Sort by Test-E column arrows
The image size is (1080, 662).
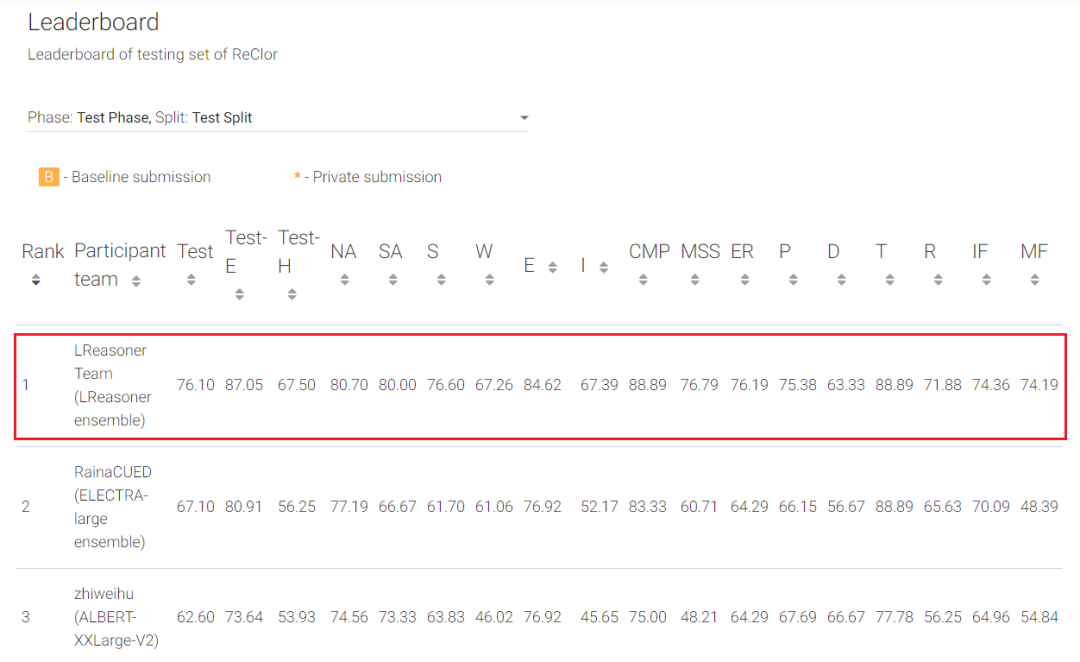point(239,294)
